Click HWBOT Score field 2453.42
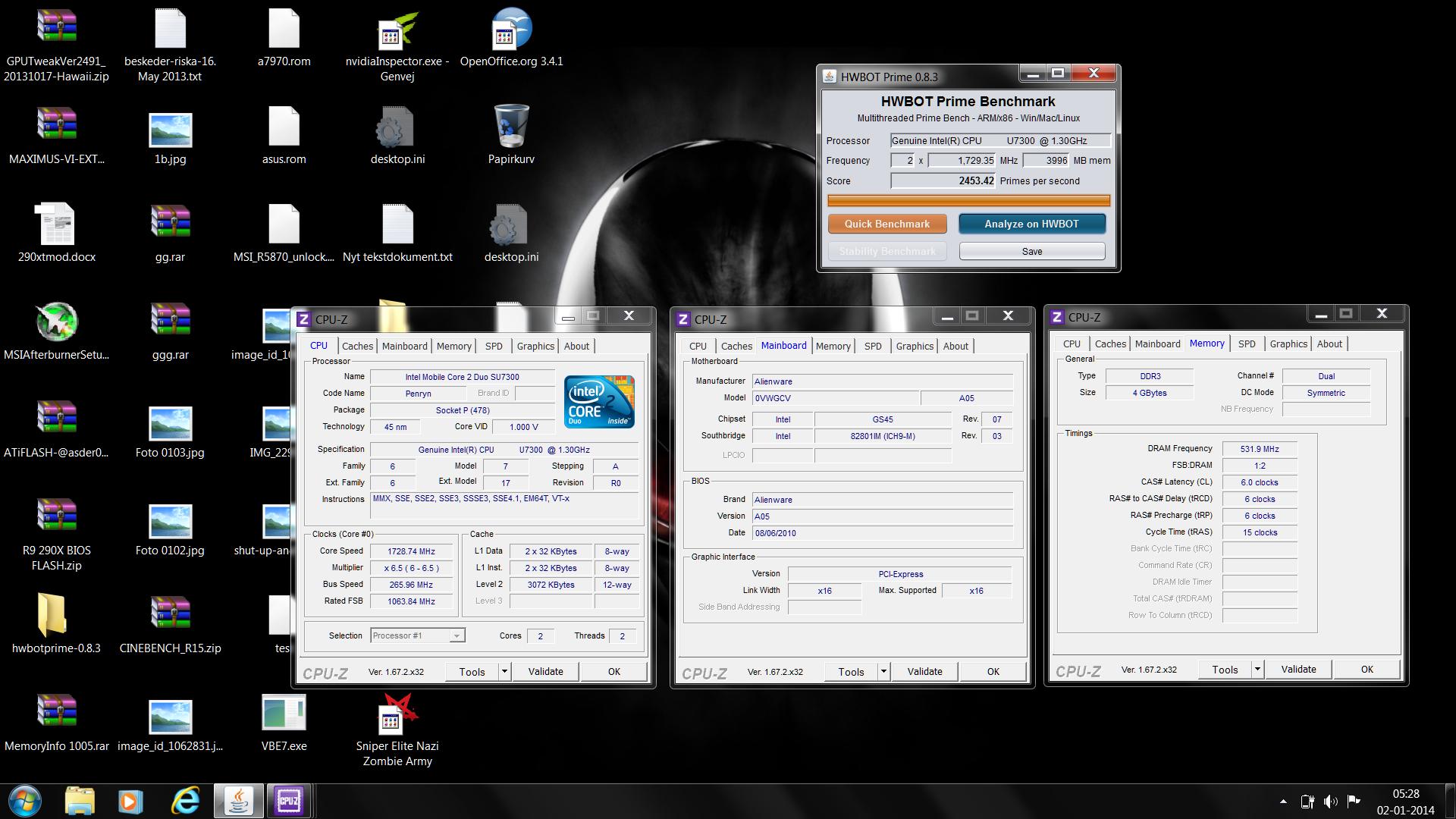The image size is (1456, 819). tap(943, 180)
